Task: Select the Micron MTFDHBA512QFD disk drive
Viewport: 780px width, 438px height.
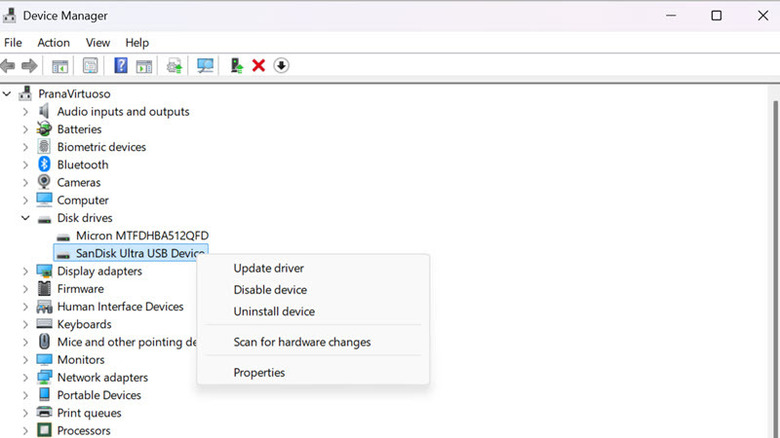Action: [142, 236]
